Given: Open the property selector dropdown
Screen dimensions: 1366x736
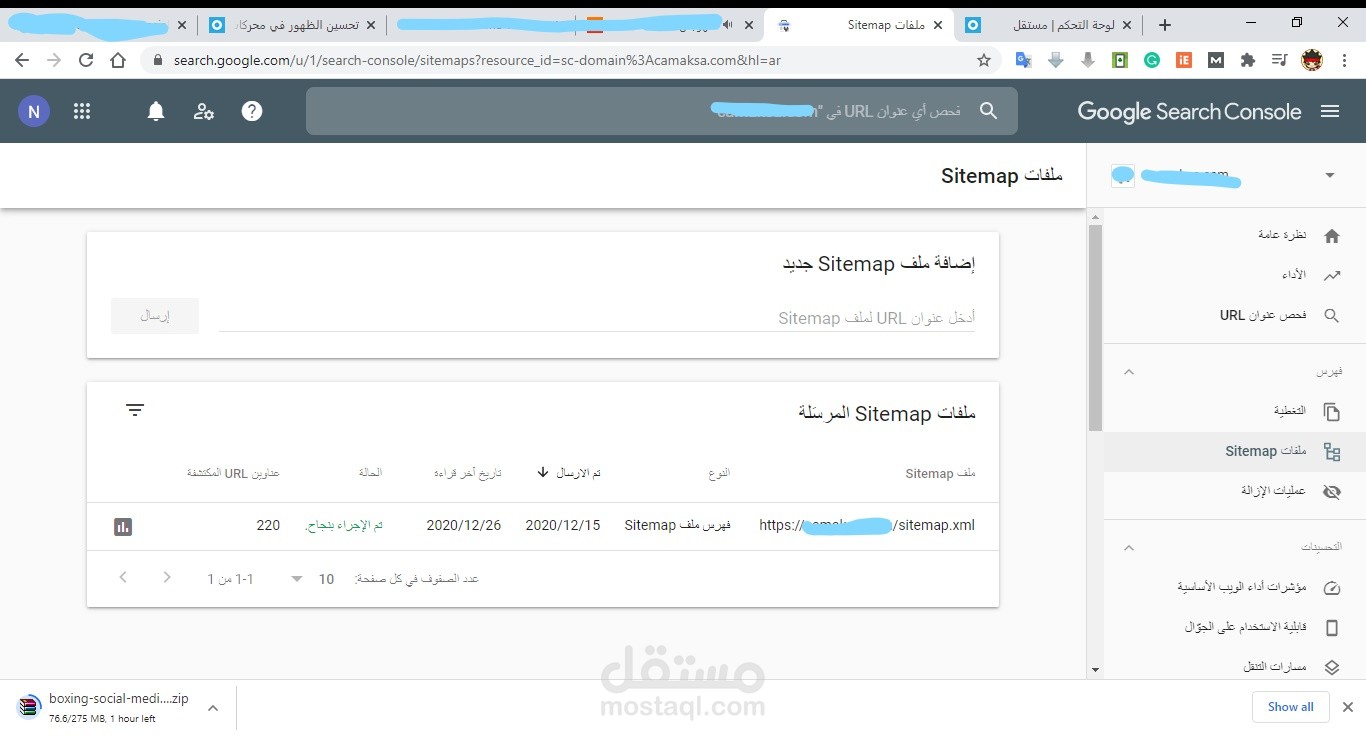Looking at the screenshot, I should 1330,175.
